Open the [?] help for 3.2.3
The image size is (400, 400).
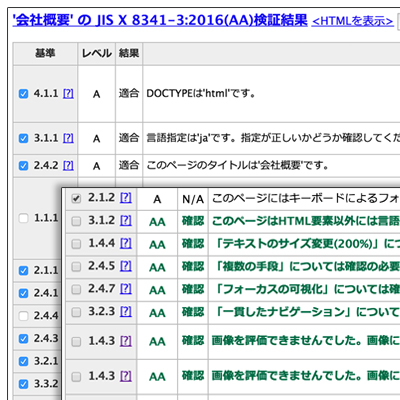click(x=126, y=311)
